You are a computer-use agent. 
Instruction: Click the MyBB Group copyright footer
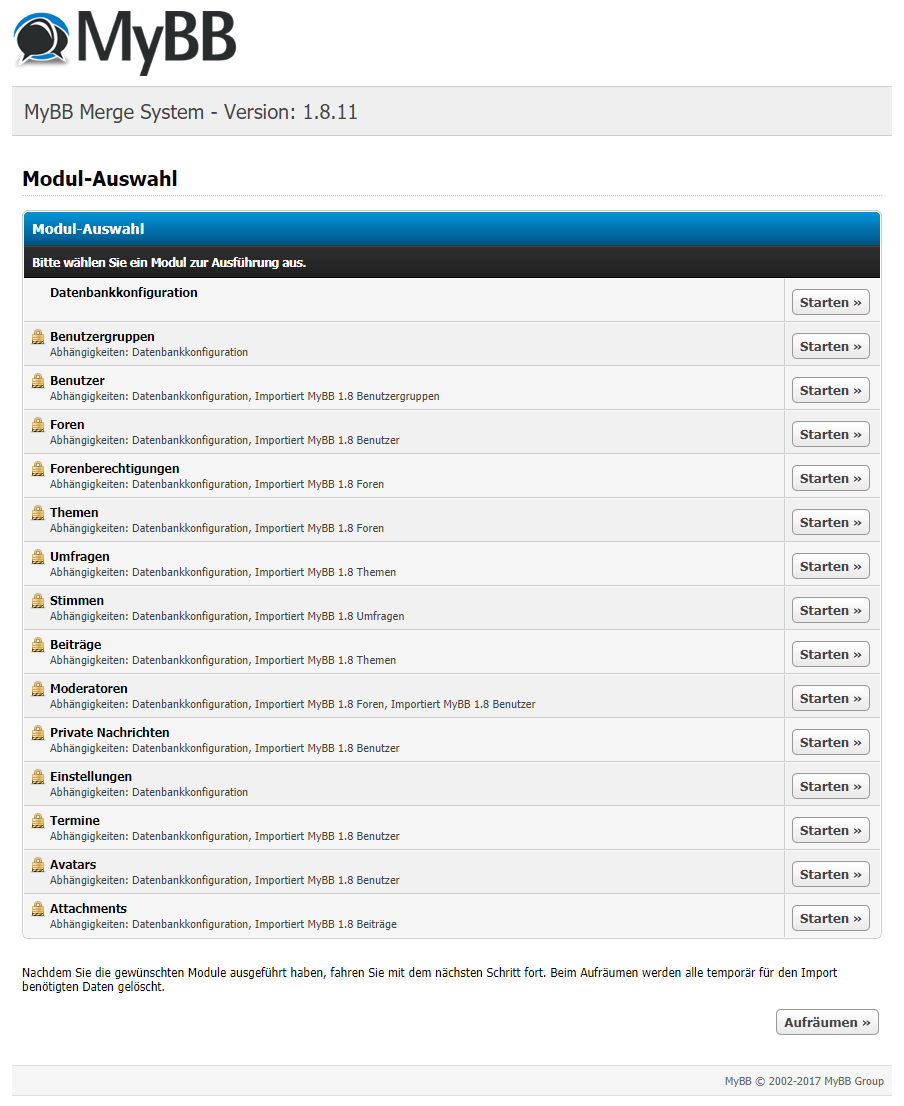pyautogui.click(x=804, y=1081)
